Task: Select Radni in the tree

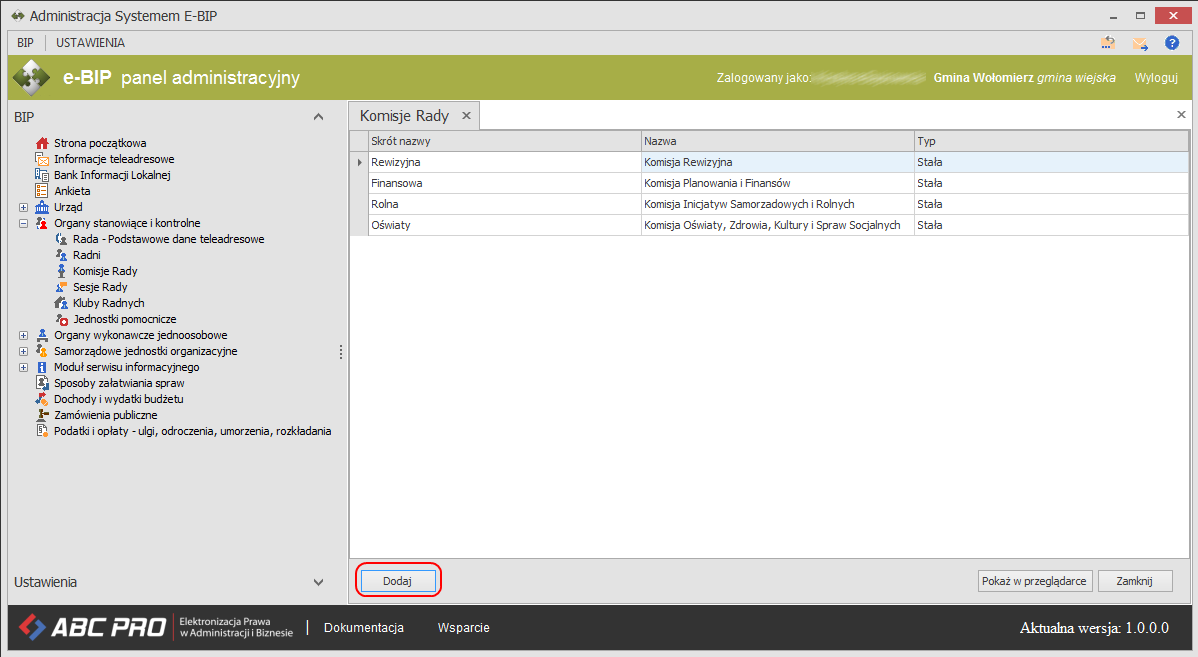Action: pos(86,255)
